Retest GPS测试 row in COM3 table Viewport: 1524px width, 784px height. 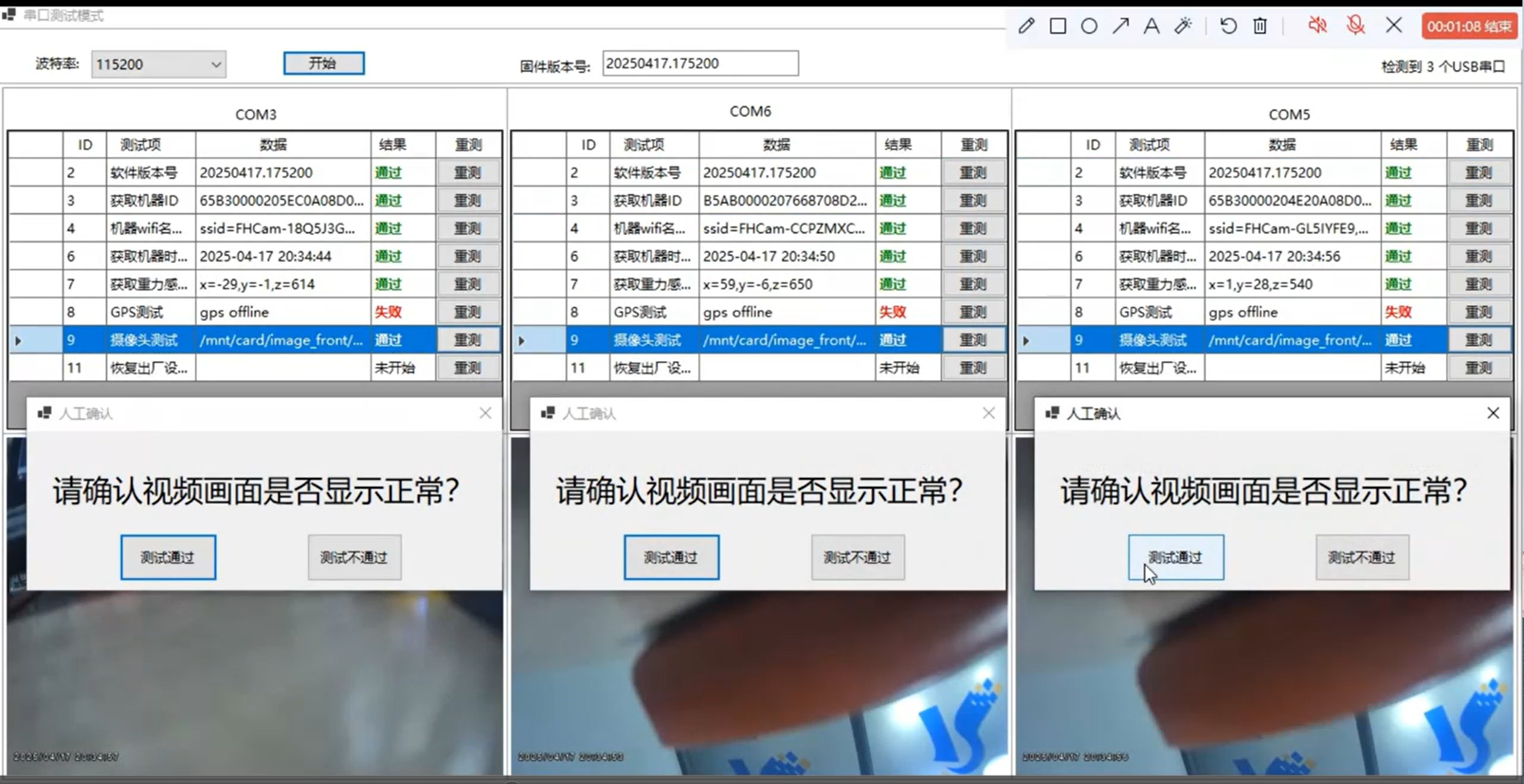[468, 312]
